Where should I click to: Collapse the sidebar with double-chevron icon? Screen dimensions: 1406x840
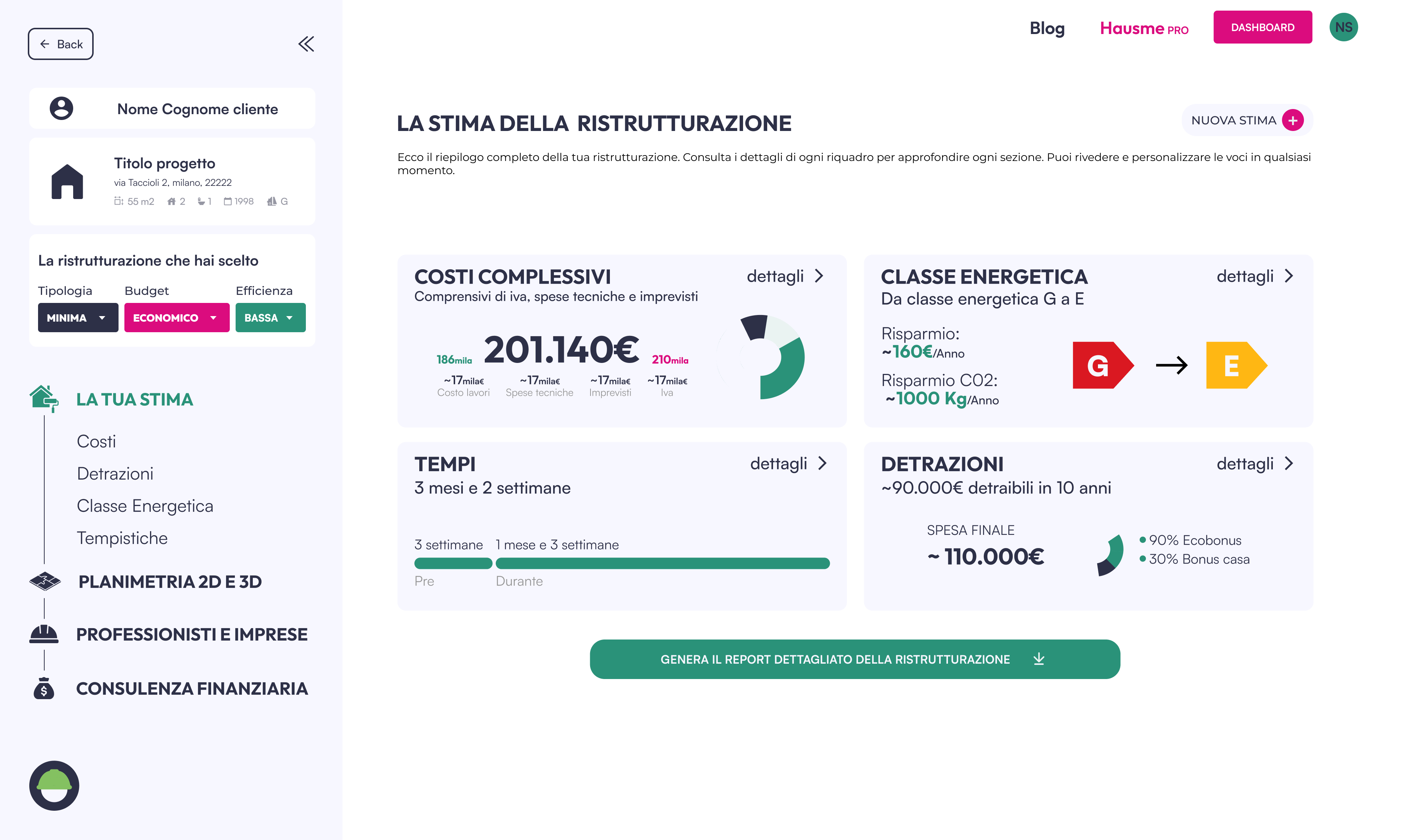click(306, 44)
